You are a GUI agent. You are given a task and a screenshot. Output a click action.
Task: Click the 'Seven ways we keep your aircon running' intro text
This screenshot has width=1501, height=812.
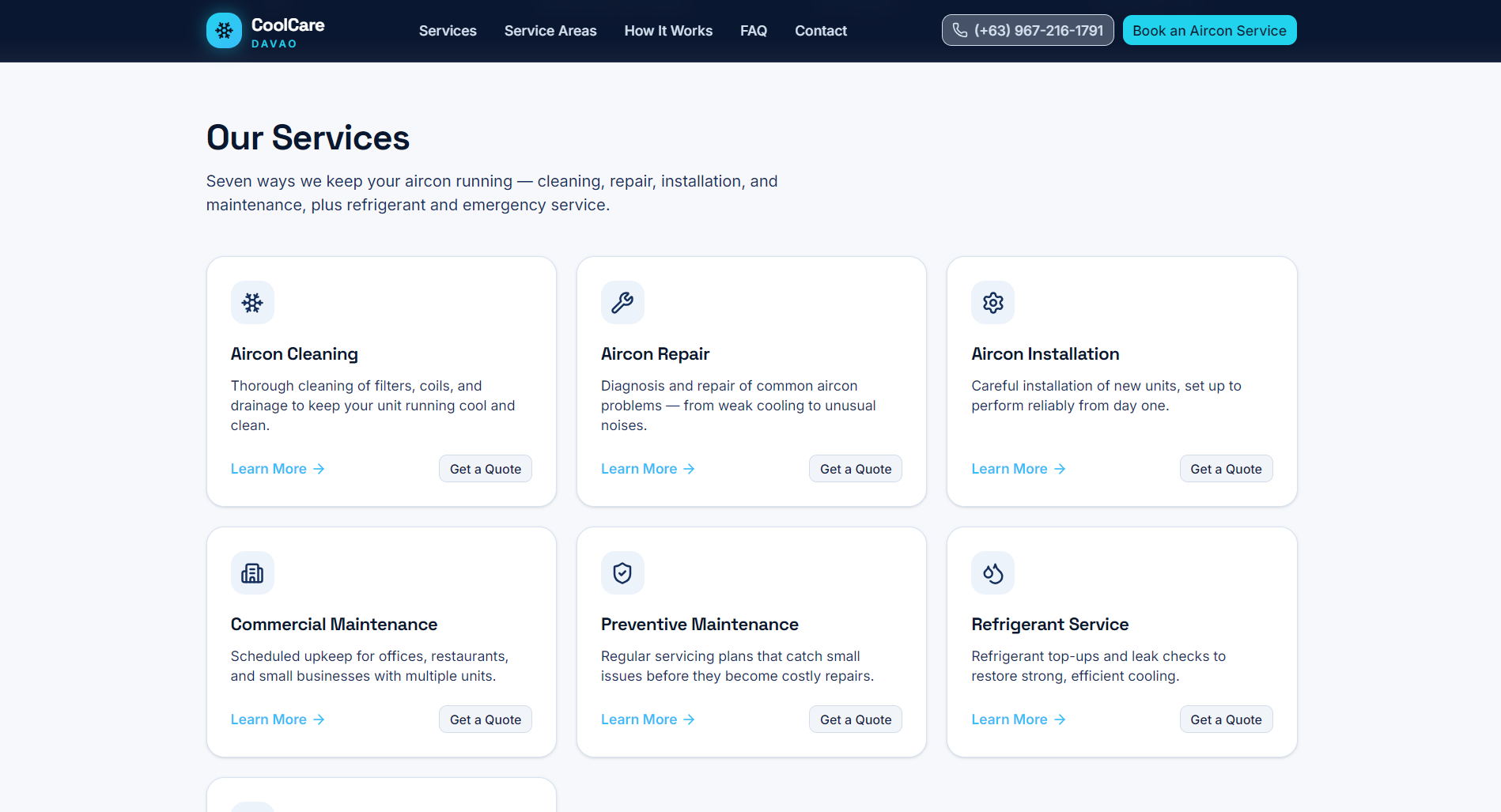[492, 193]
